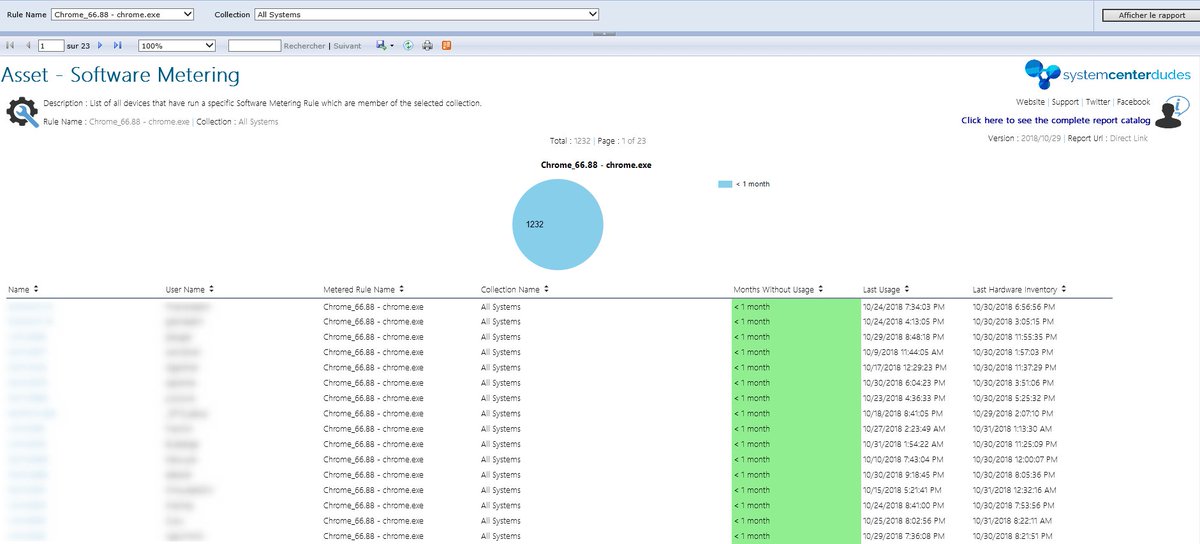
Task: Click Afficher le rapport button
Action: (x=1149, y=15)
